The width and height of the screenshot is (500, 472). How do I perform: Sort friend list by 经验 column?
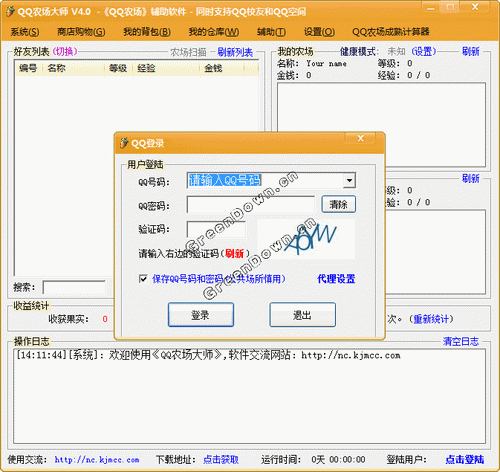[x=166, y=68]
